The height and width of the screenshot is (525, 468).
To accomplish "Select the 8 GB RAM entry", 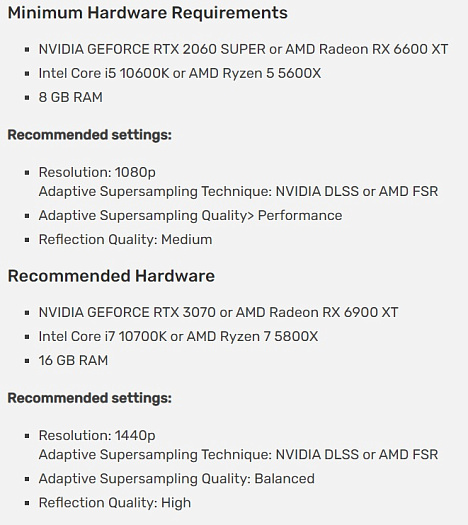I will point(71,97).
